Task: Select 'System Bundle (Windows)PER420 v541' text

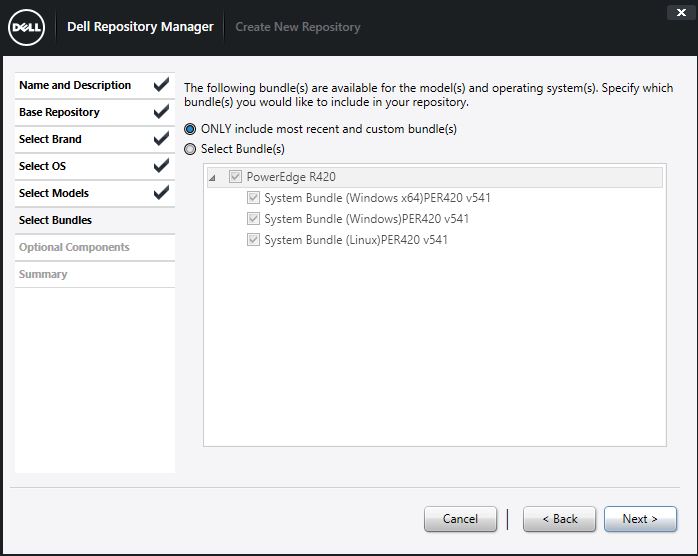Action: pyautogui.click(x=366, y=219)
